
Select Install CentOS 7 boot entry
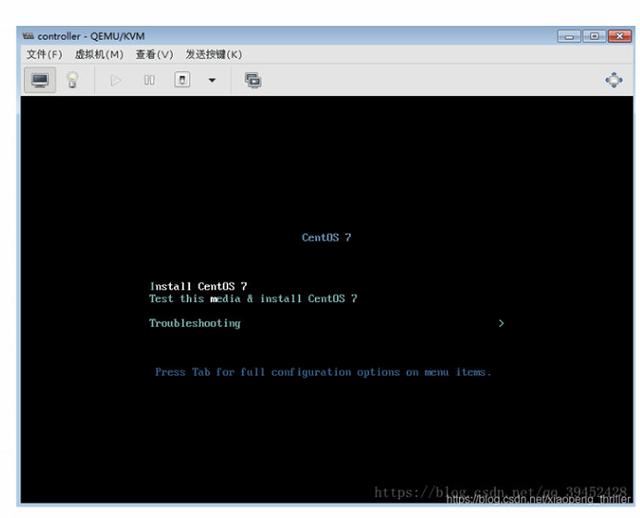198,286
